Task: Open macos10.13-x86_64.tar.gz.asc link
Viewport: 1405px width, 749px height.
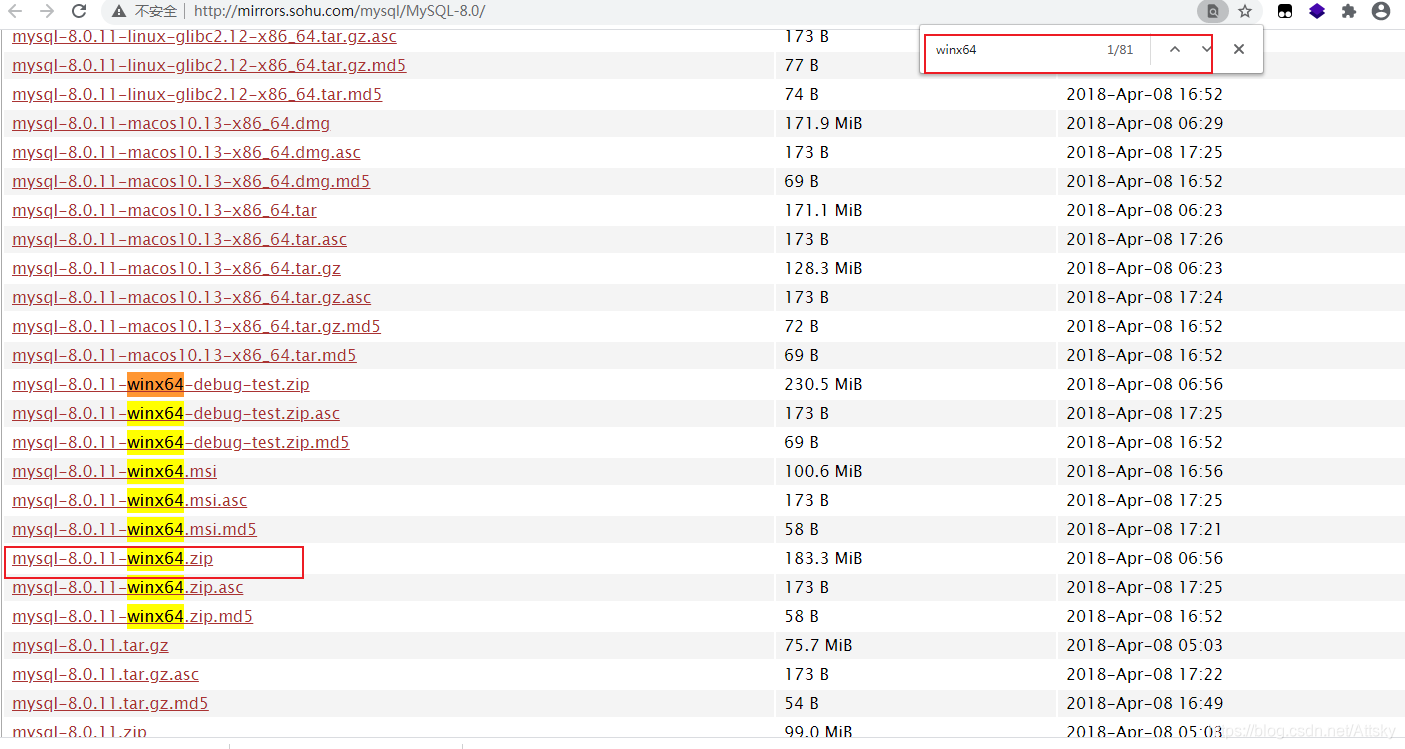Action: click(192, 297)
